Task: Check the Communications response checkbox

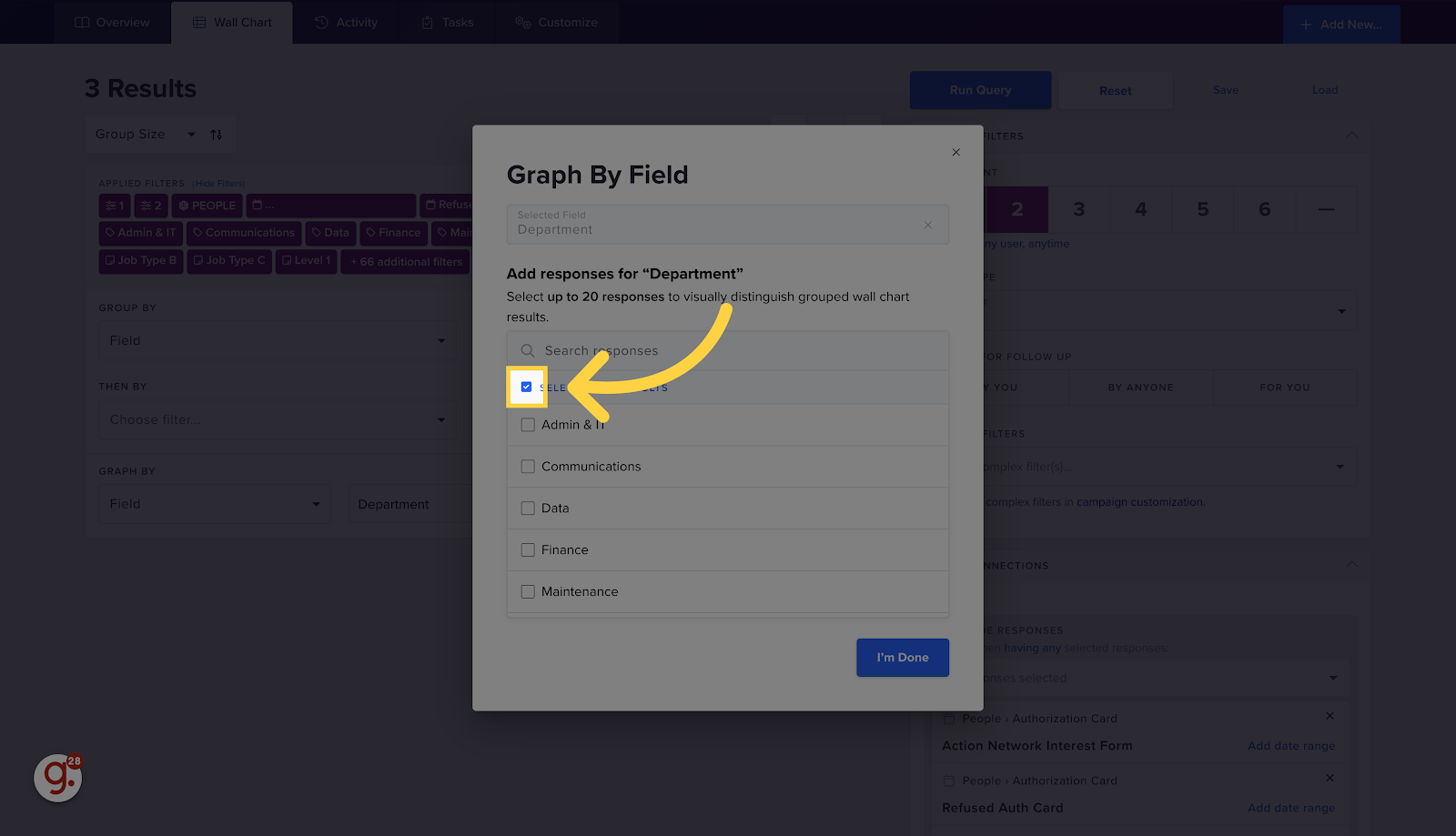Action: (x=528, y=466)
